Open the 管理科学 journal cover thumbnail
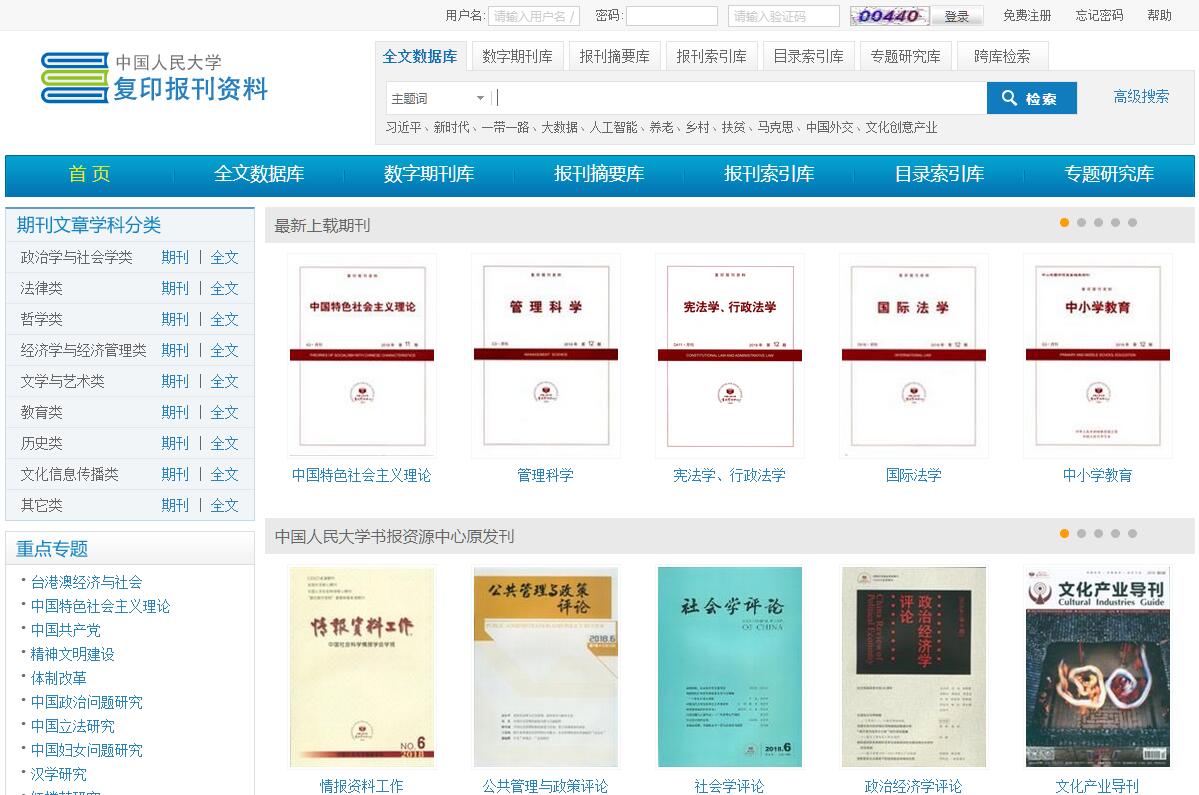This screenshot has width=1199, height=795. 545,355
